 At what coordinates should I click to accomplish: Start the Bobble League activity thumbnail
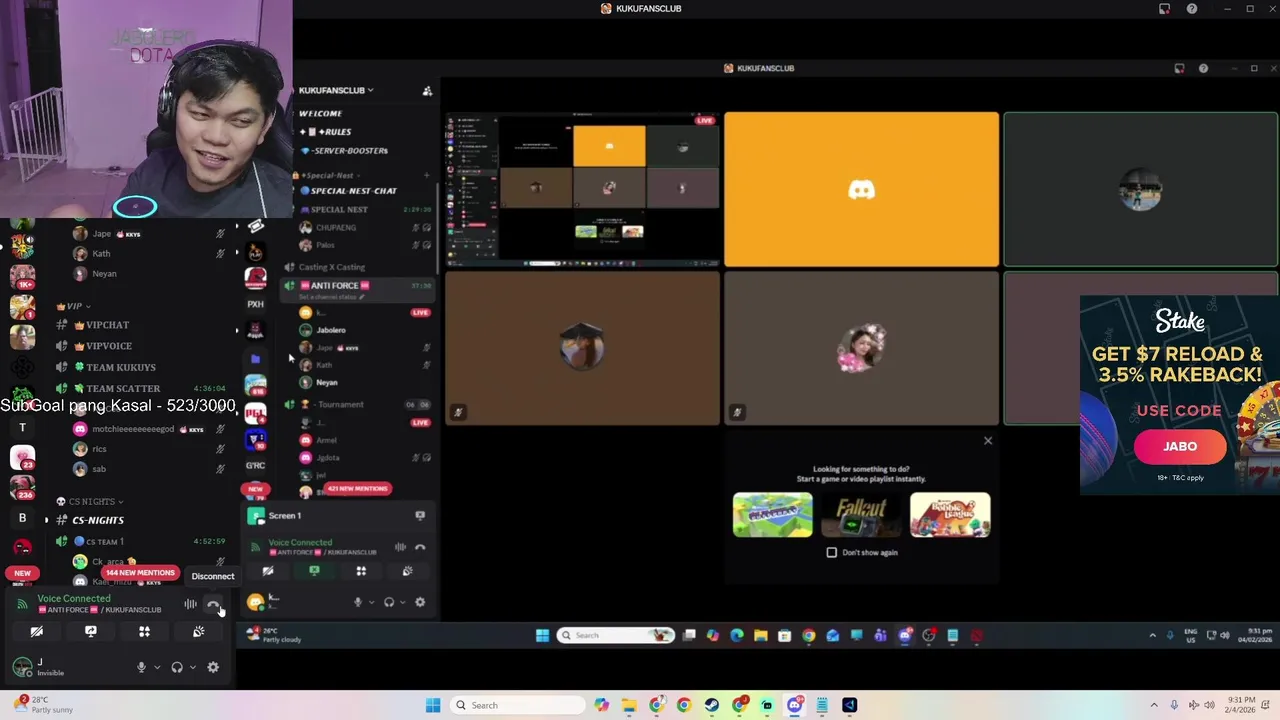[950, 515]
